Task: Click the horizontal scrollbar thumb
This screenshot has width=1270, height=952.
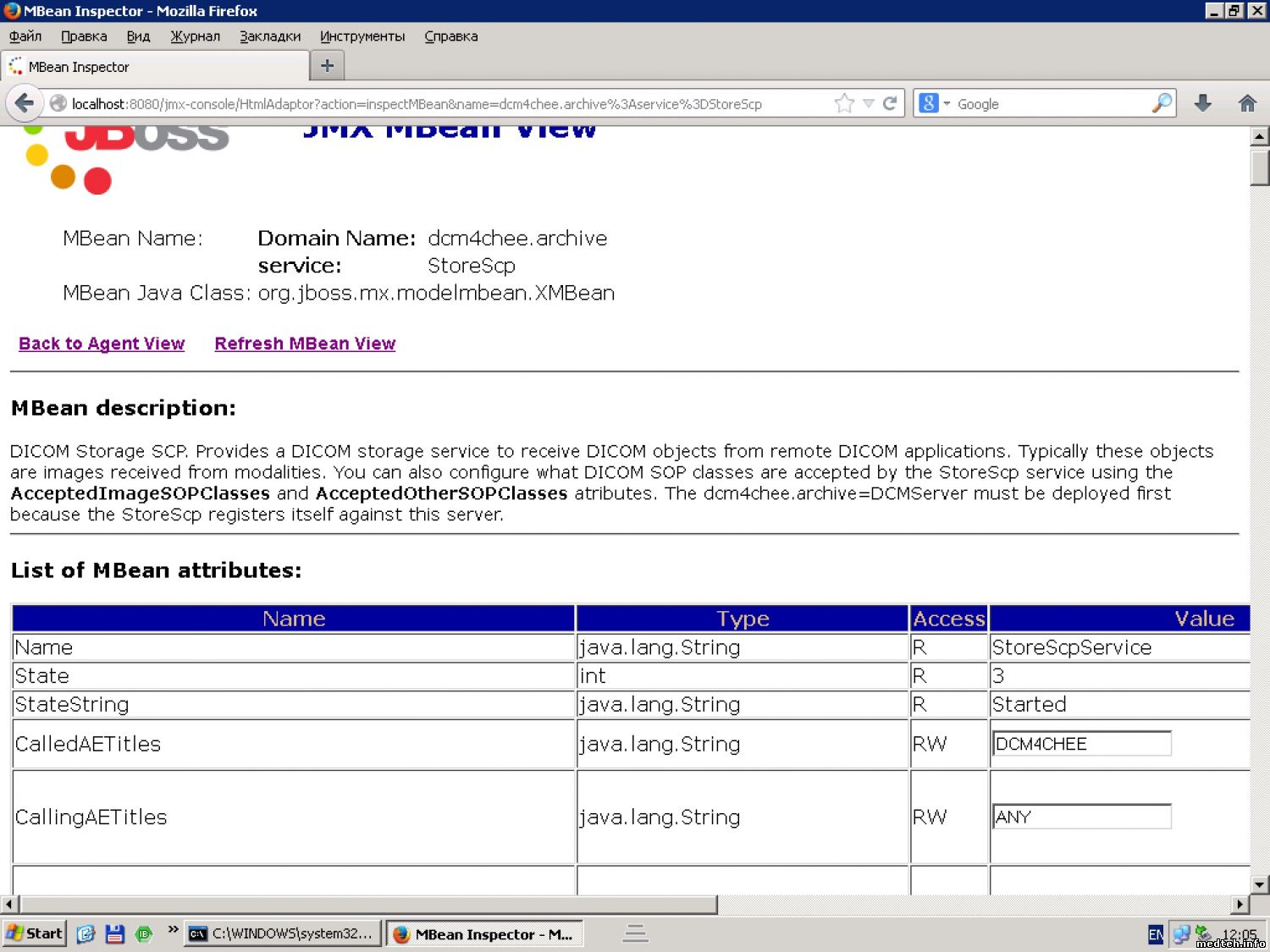Action: 364,905
